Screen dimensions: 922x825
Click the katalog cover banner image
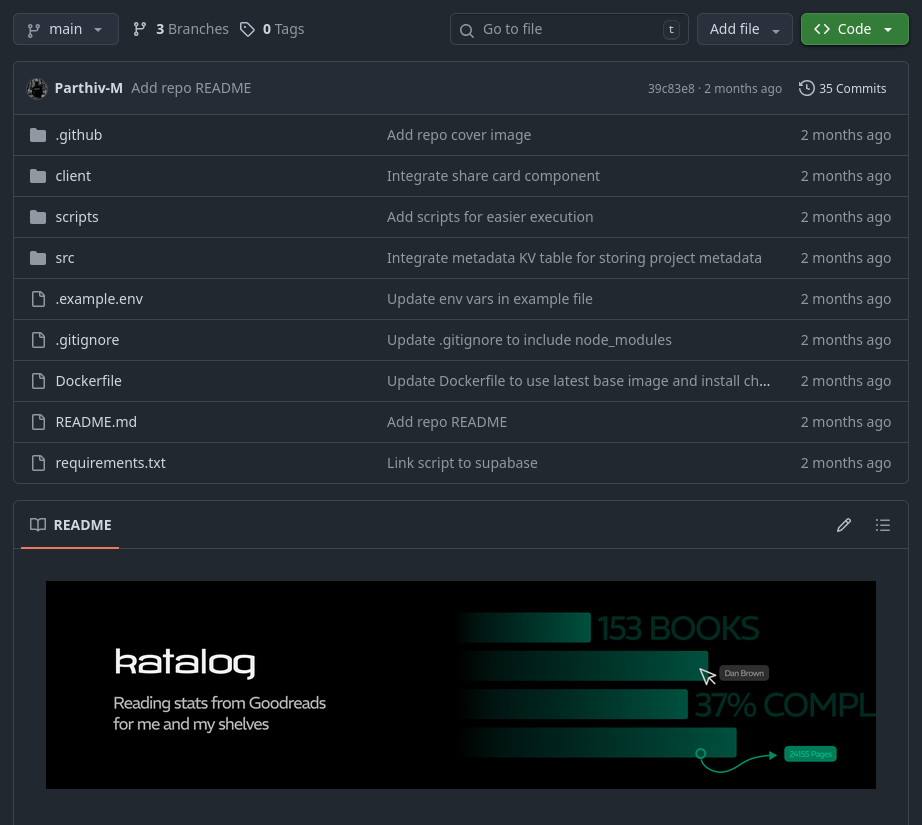point(460,685)
